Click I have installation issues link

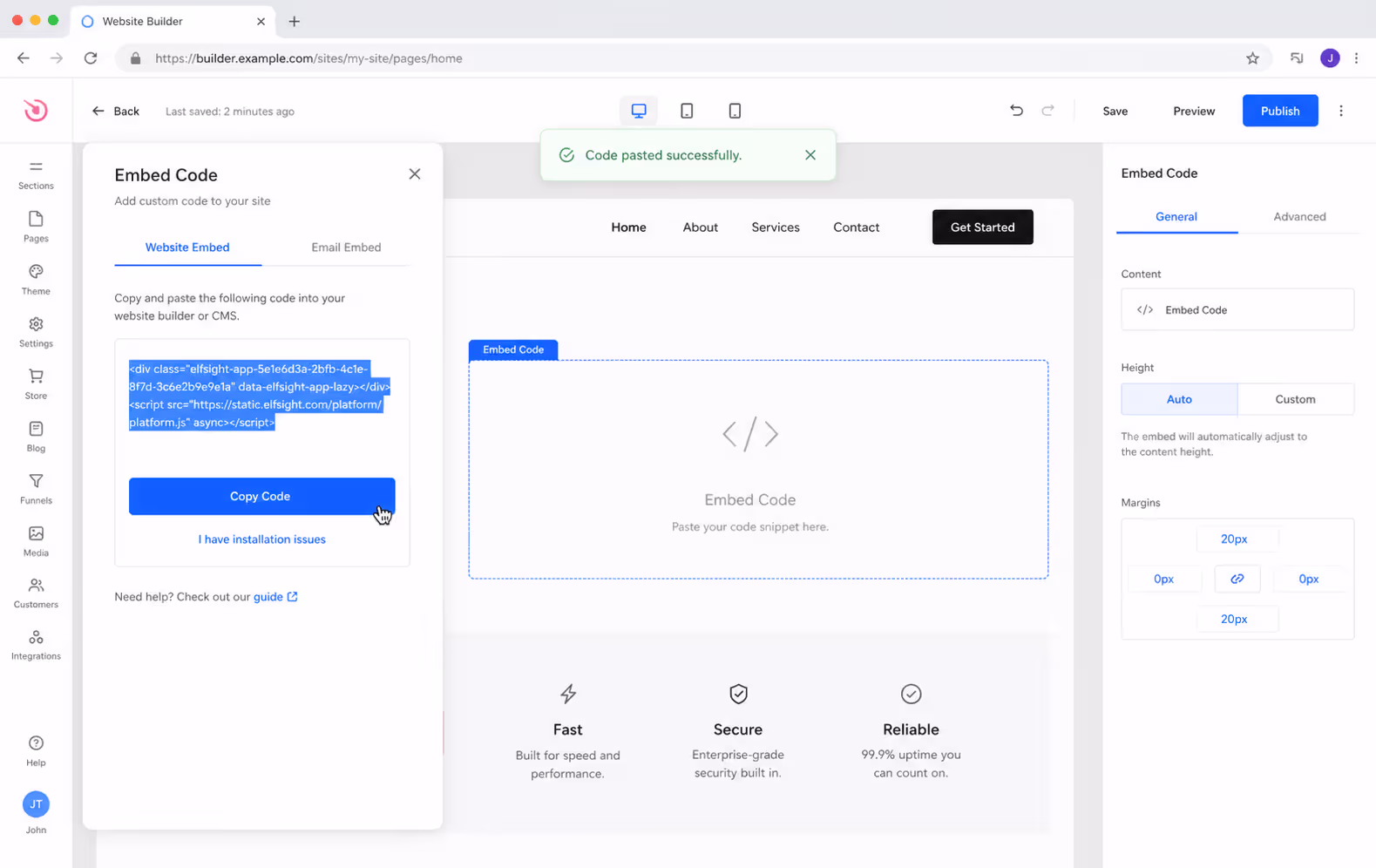coord(261,539)
